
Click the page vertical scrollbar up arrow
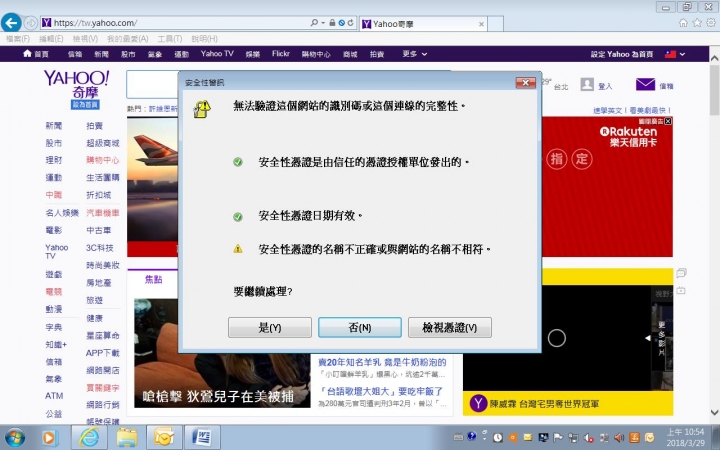tap(714, 58)
